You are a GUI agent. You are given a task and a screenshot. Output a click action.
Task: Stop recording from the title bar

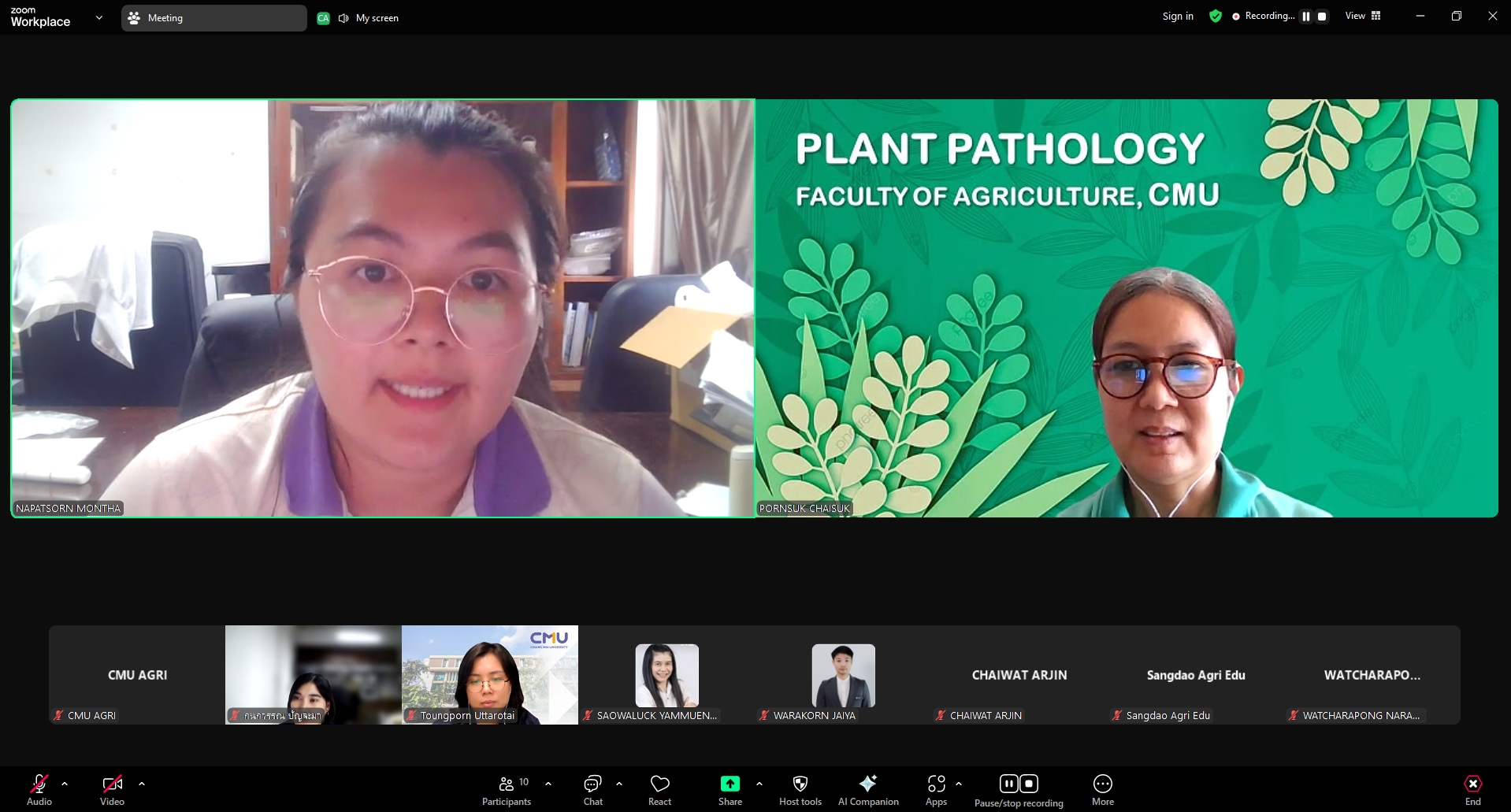[1322, 16]
